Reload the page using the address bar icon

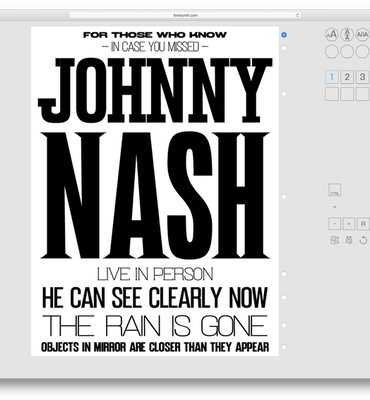point(297,15)
